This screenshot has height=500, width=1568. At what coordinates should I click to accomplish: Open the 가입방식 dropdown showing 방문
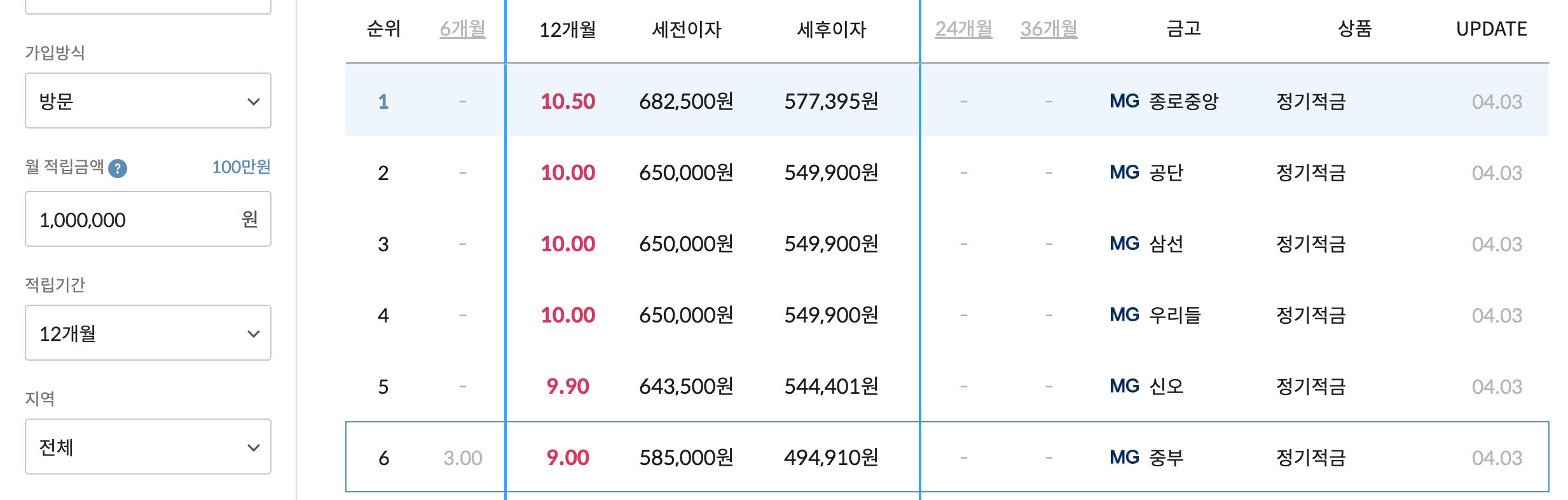coord(148,101)
